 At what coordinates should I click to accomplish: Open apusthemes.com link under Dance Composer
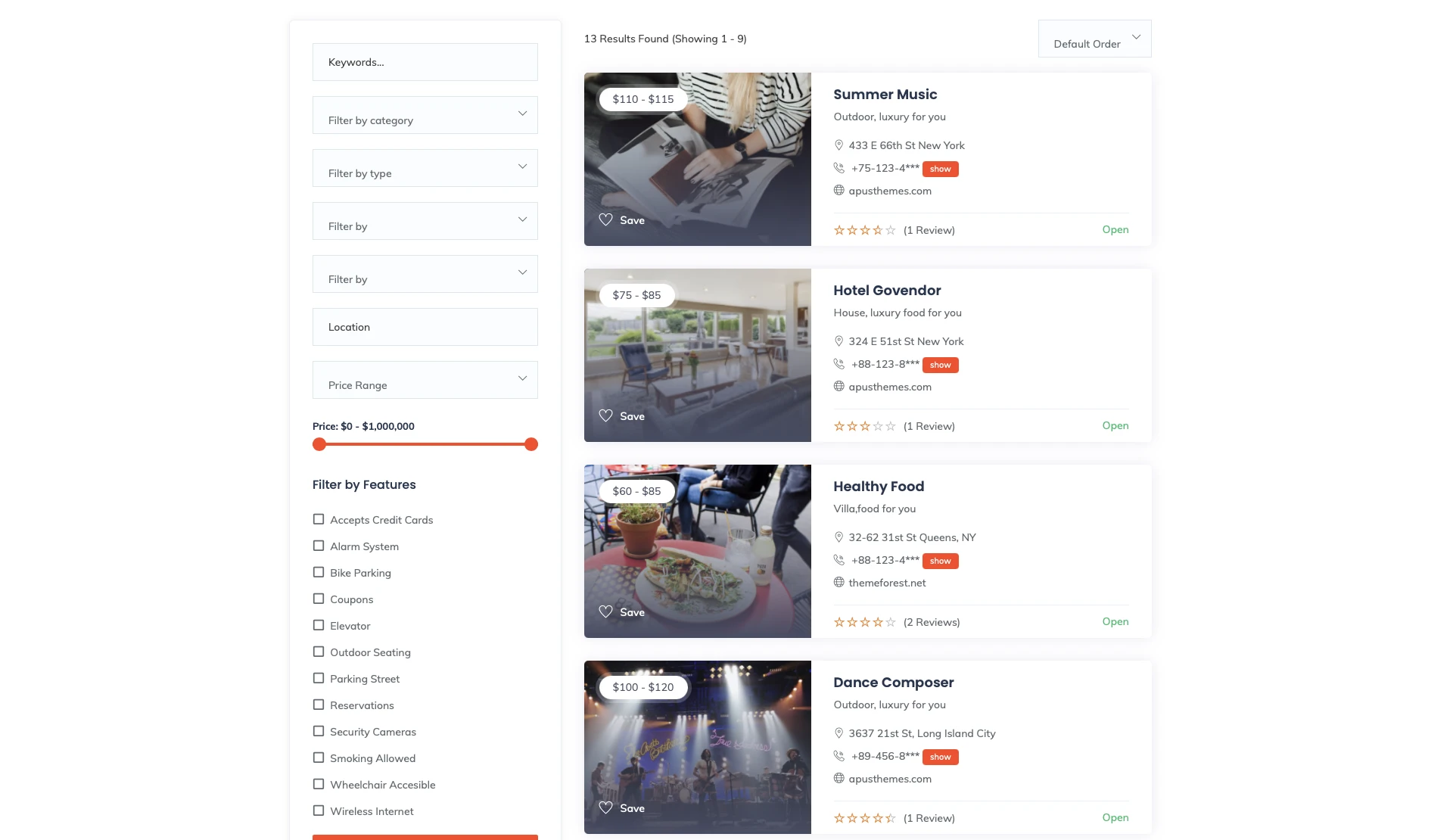pos(890,779)
